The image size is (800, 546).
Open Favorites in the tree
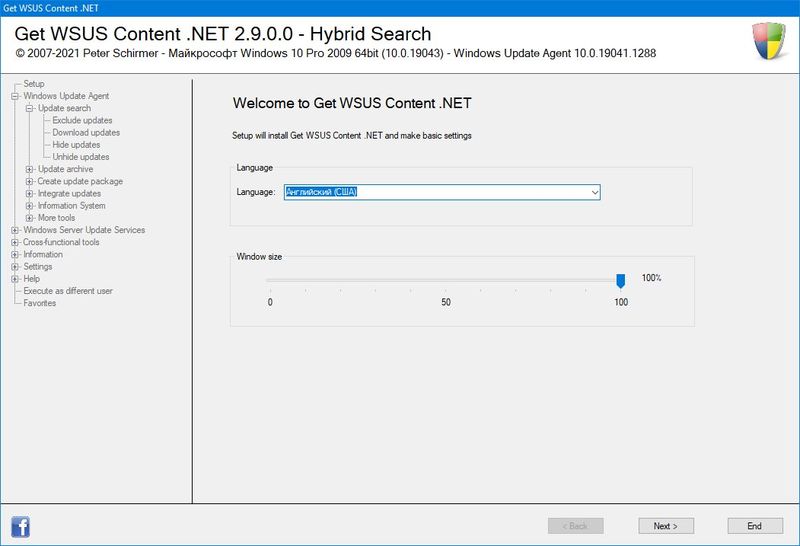(x=40, y=303)
